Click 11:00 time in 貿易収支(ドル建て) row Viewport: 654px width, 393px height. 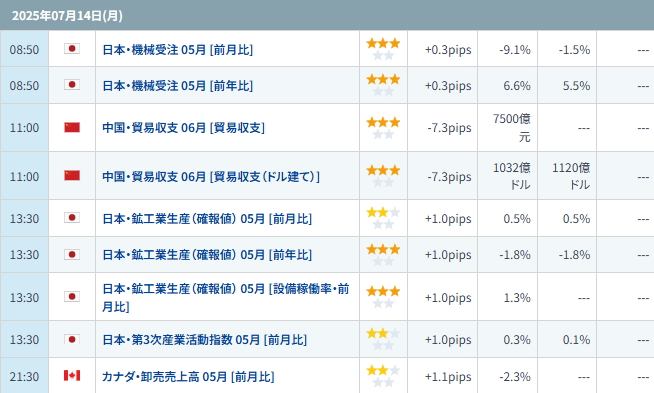coord(24,176)
